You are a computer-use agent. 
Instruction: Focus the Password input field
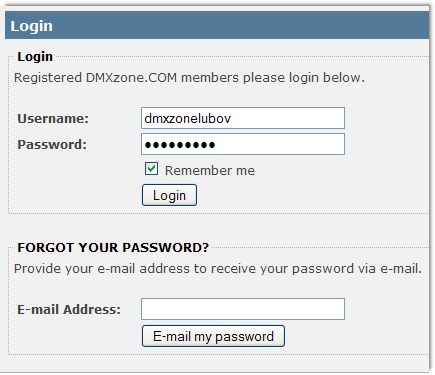click(x=243, y=144)
